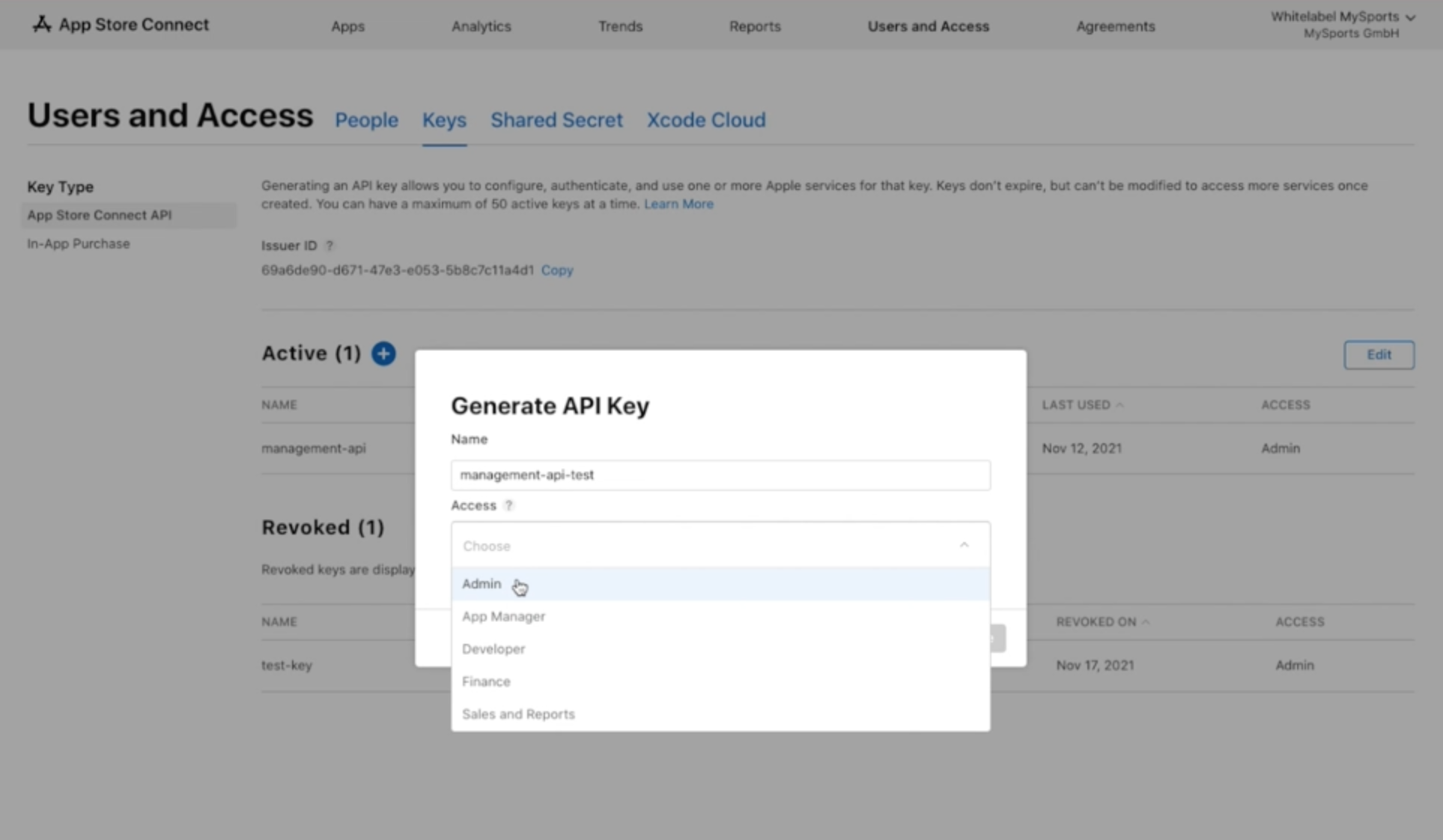Switch to the People tab
Image resolution: width=1443 pixels, height=840 pixels.
pyautogui.click(x=366, y=120)
